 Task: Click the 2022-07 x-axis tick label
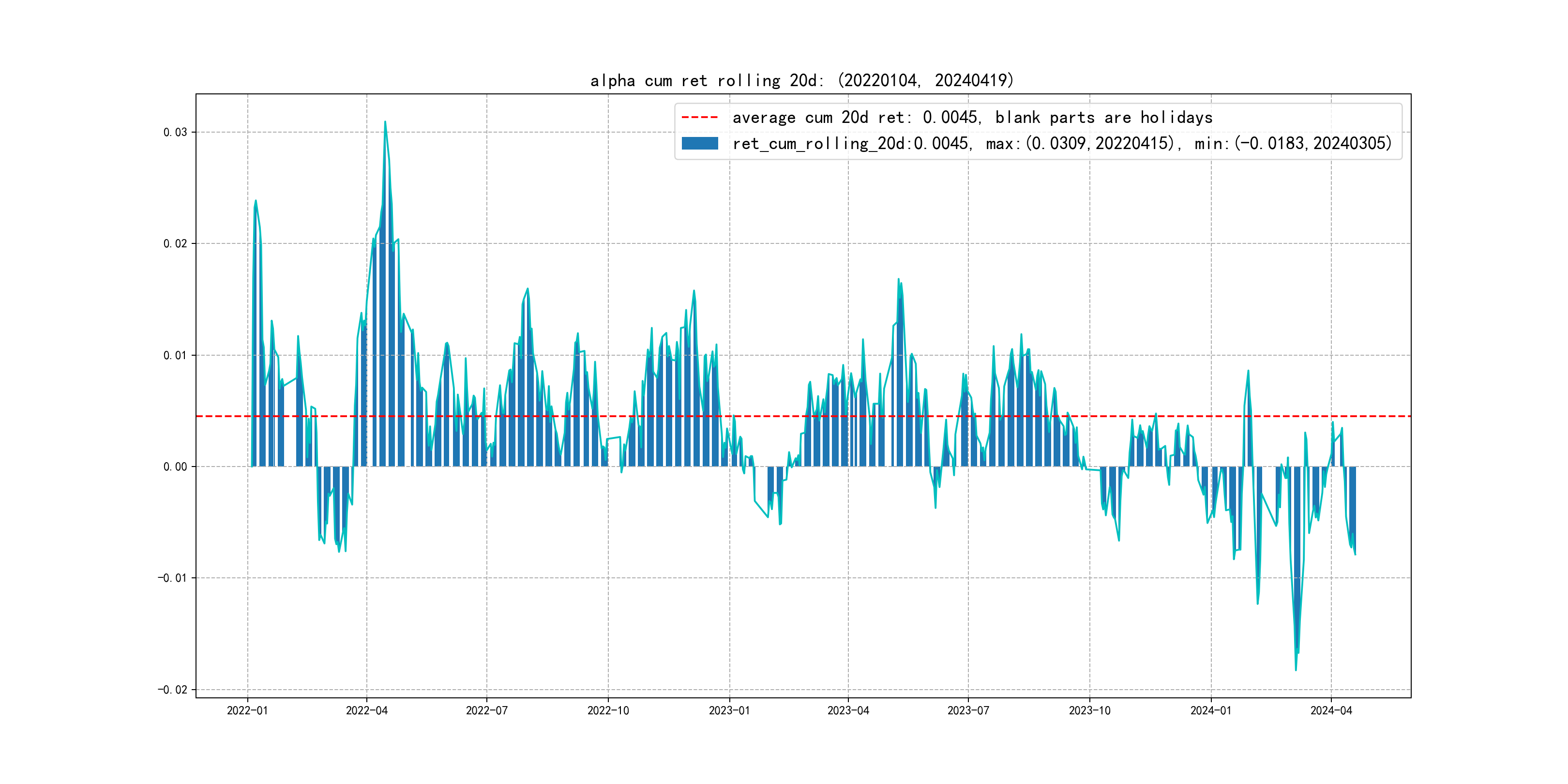coord(486,710)
